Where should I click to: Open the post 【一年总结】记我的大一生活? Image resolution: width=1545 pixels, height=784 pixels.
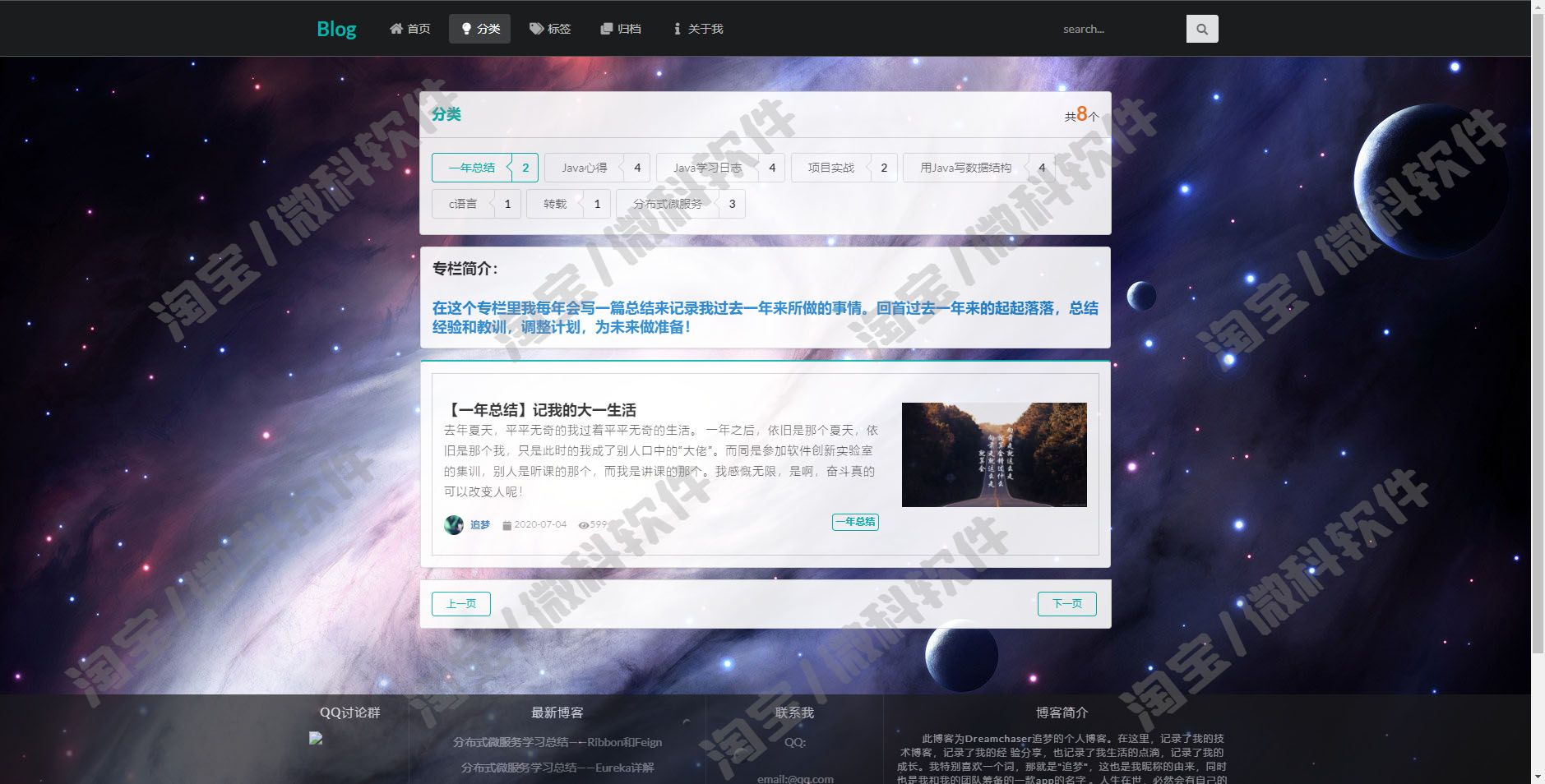pos(540,410)
